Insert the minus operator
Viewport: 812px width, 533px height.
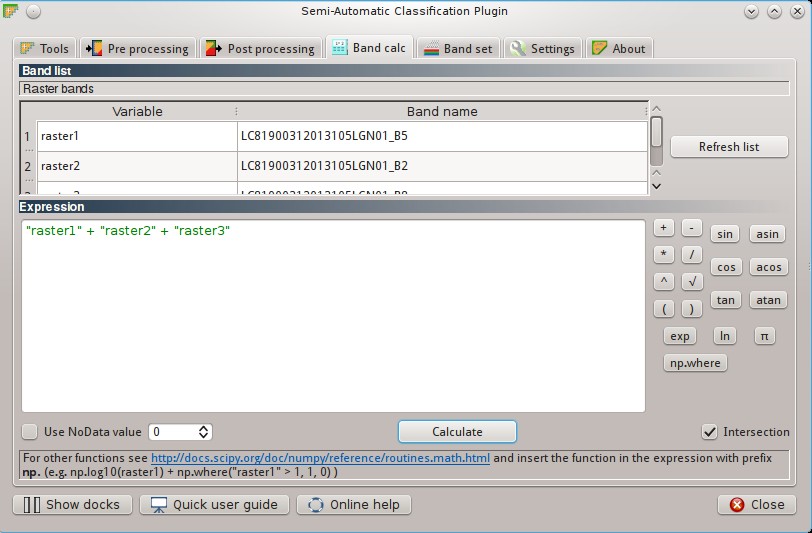tap(692, 228)
